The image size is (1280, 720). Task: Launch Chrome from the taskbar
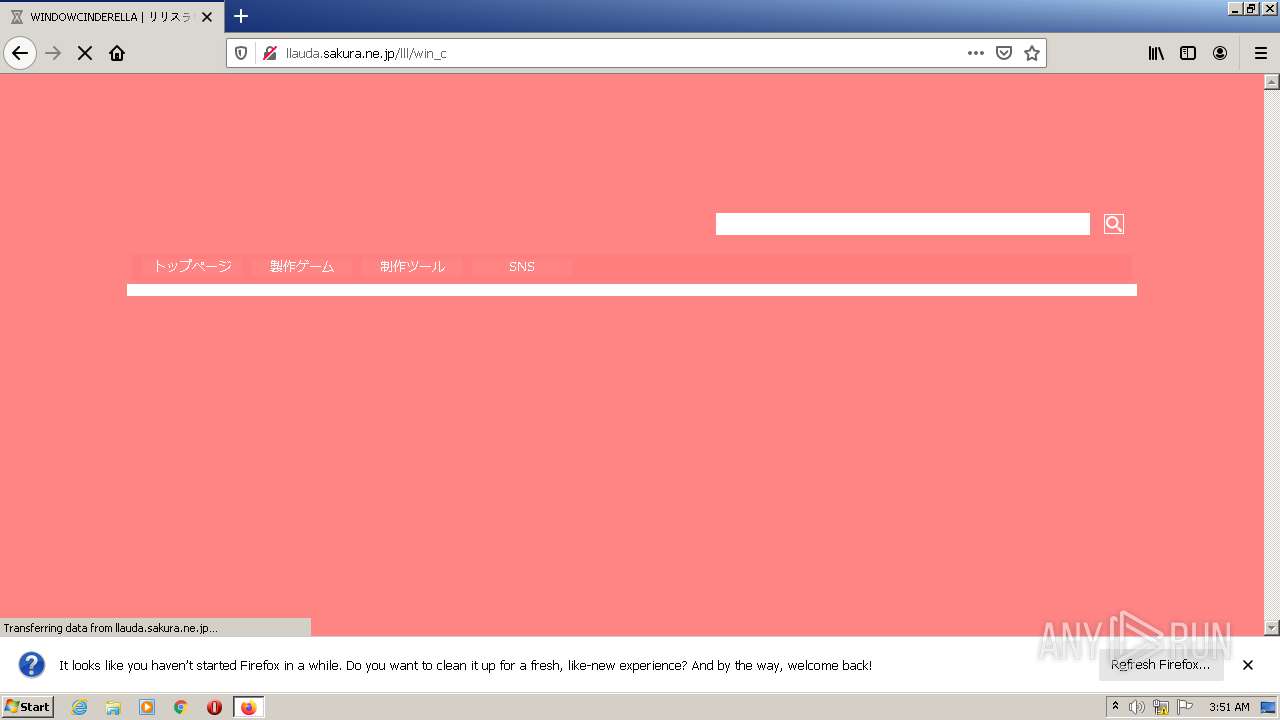click(181, 707)
